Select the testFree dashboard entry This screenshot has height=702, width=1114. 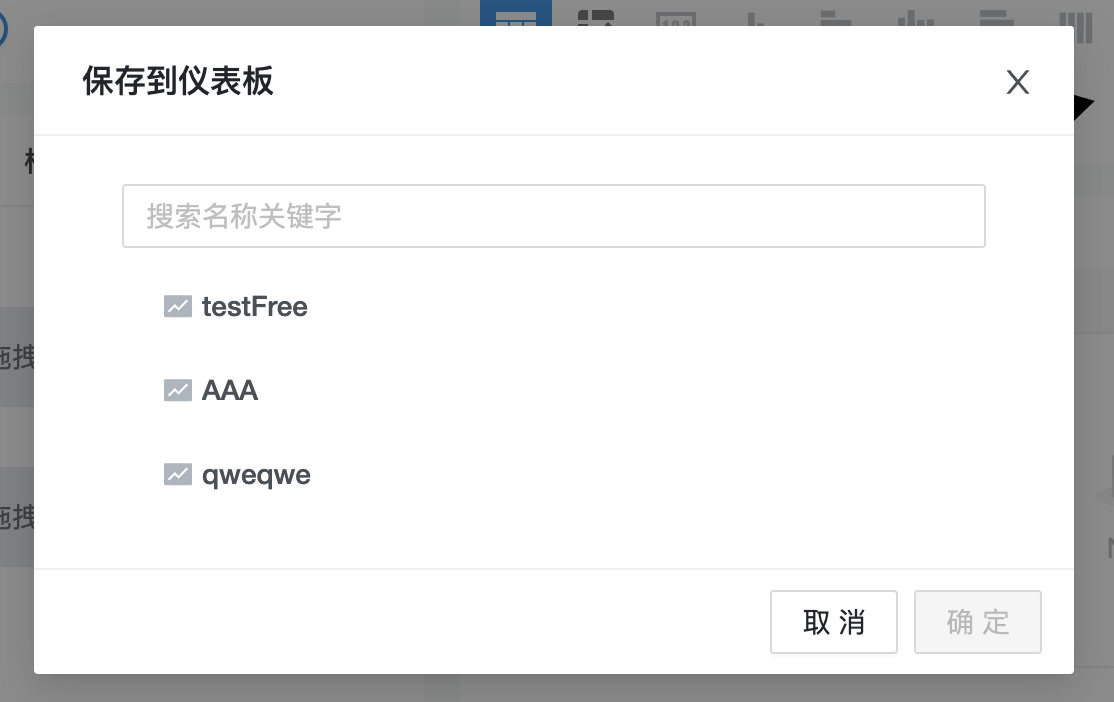(x=255, y=307)
